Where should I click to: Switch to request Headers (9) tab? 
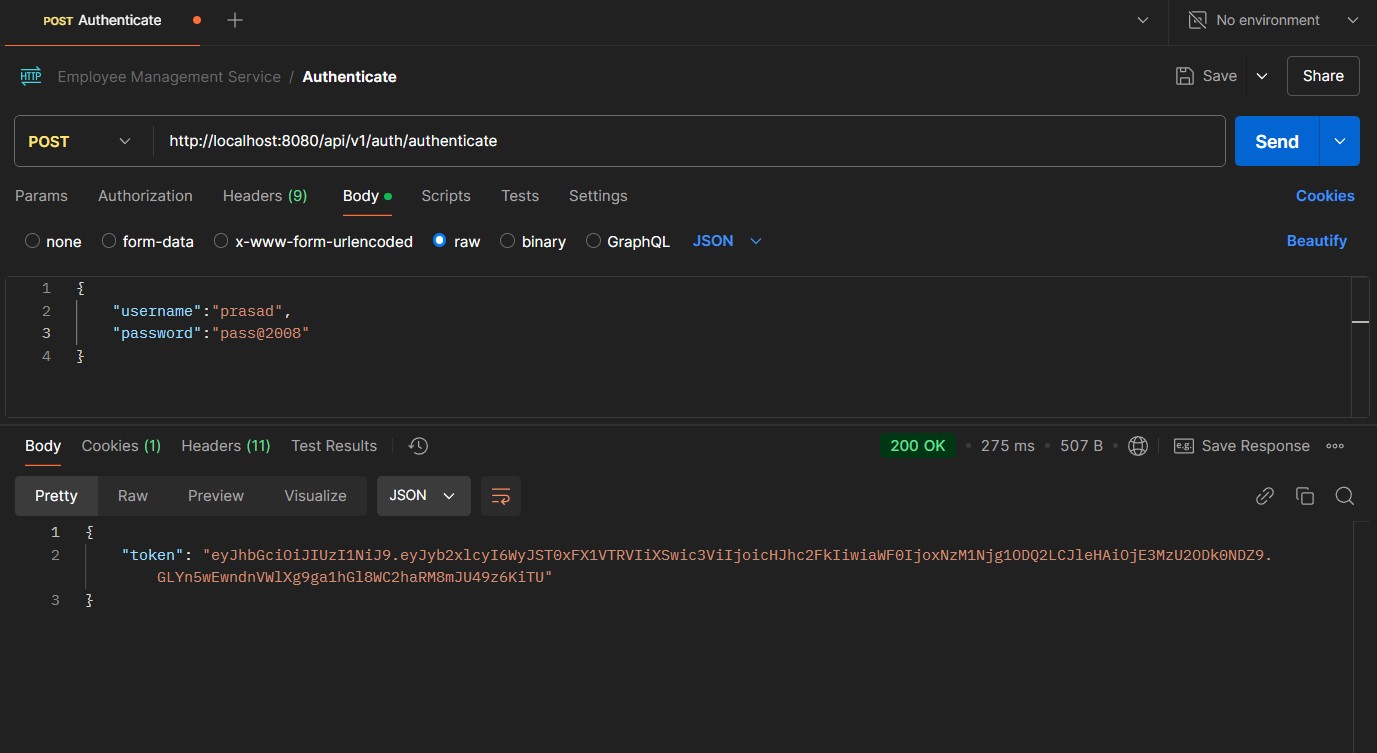click(x=265, y=196)
